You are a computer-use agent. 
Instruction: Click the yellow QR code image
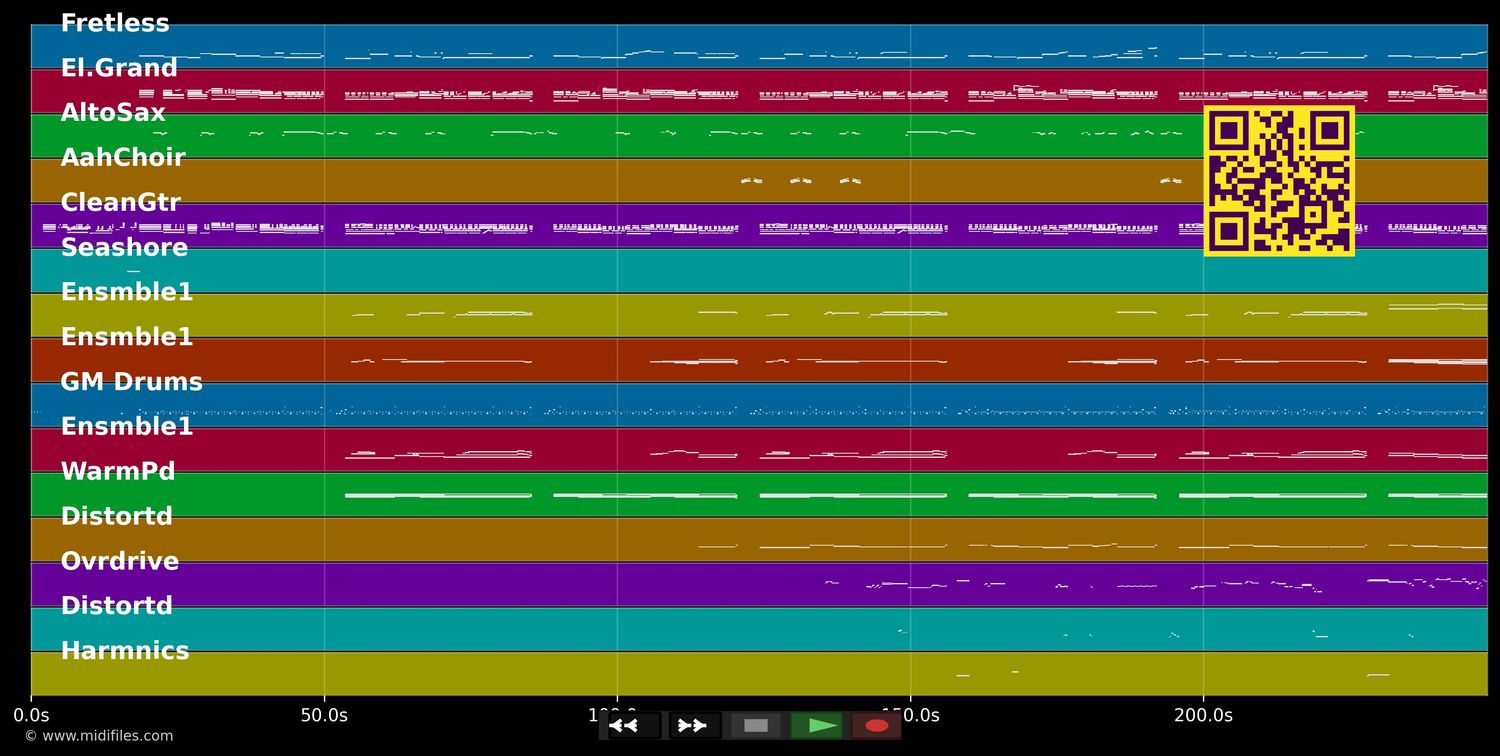[1278, 181]
